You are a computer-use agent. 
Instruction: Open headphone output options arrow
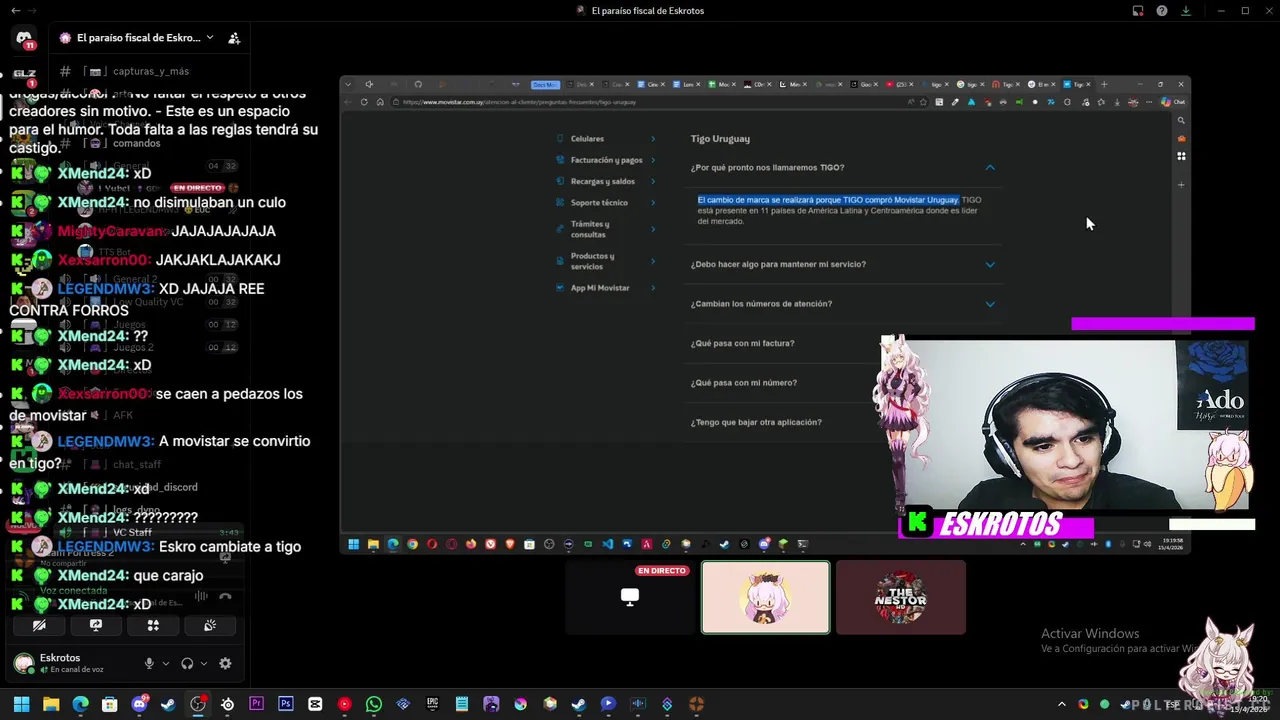[204, 663]
